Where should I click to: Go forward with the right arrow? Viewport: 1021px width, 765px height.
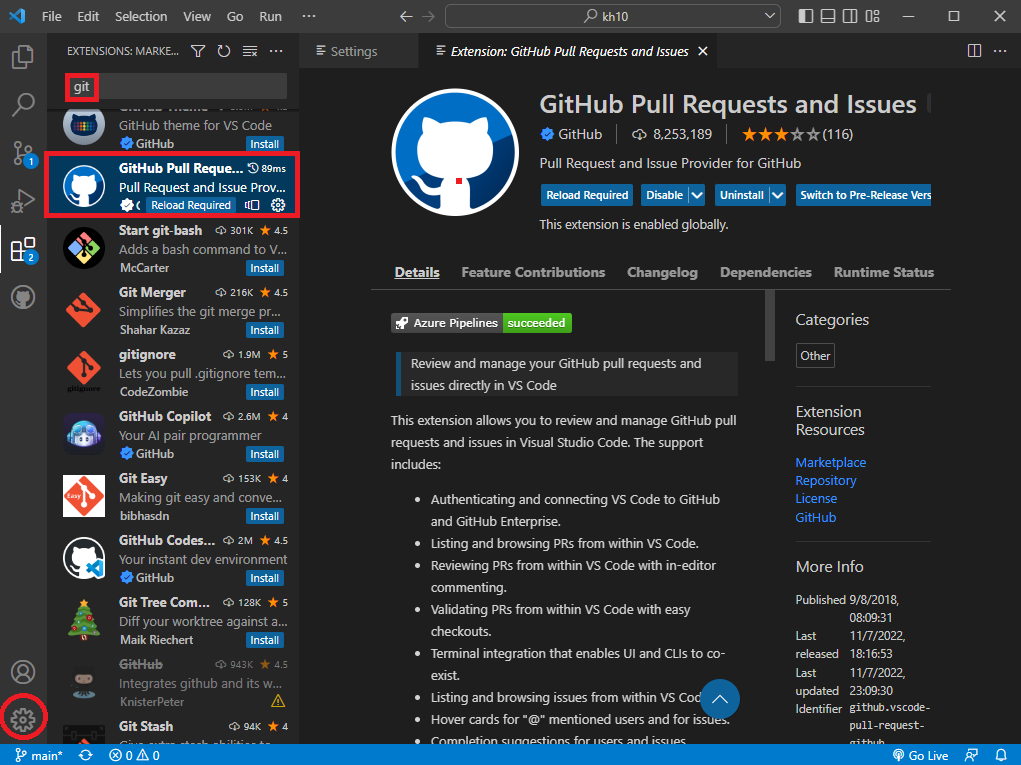click(x=428, y=16)
